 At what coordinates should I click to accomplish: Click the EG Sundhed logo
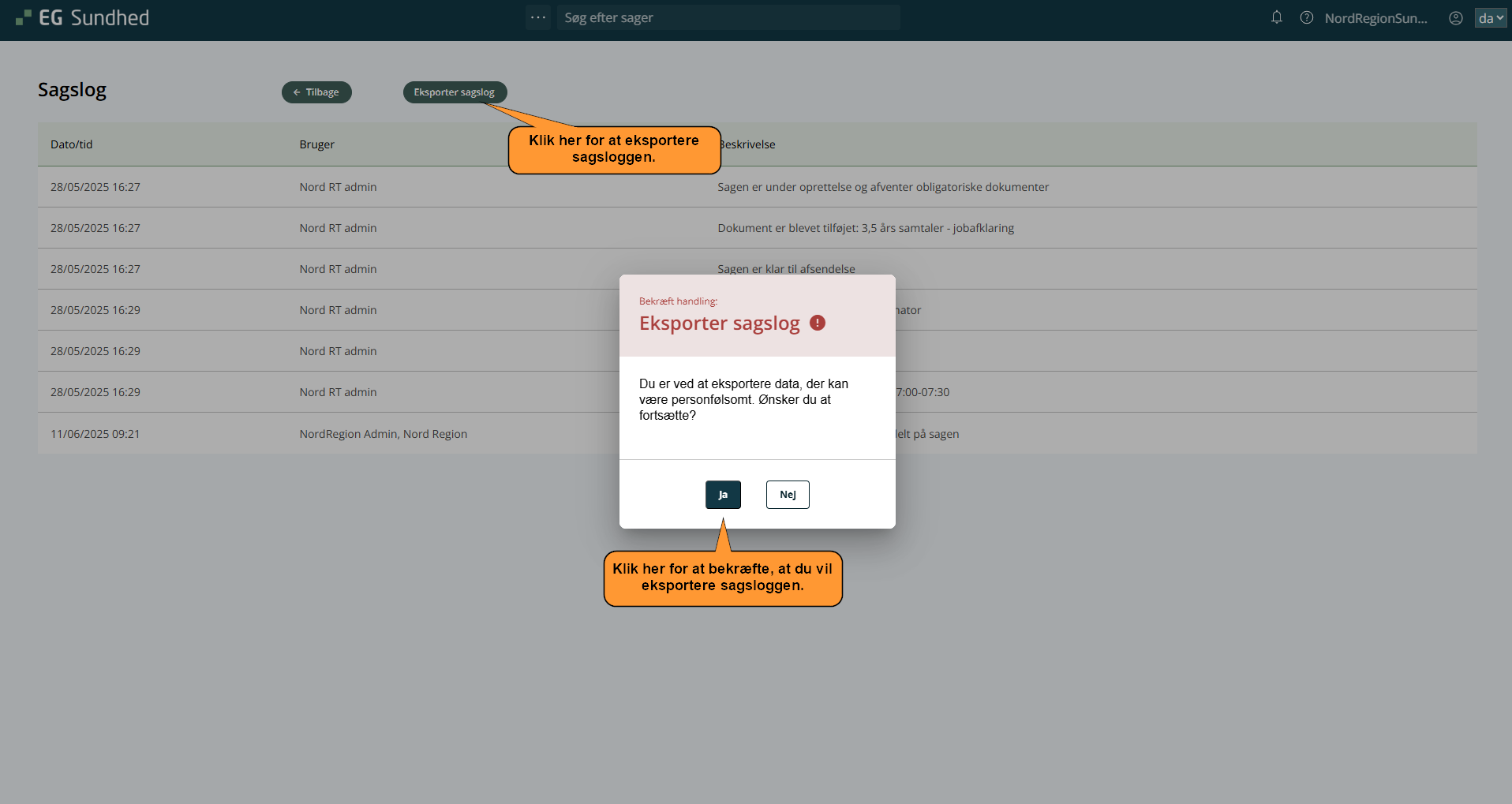tap(82, 18)
